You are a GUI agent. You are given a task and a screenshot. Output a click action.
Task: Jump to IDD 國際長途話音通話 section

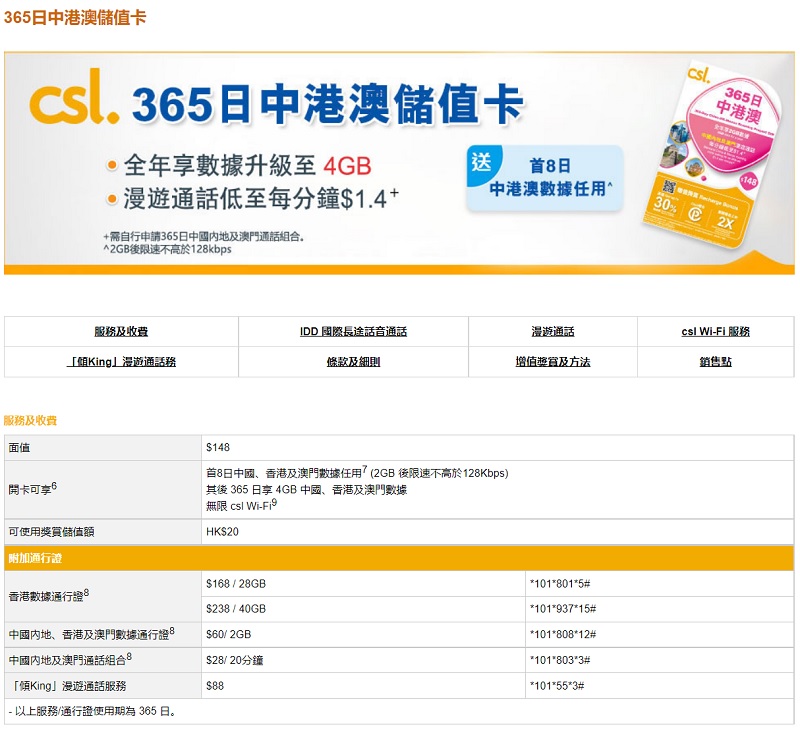pyautogui.click(x=353, y=332)
